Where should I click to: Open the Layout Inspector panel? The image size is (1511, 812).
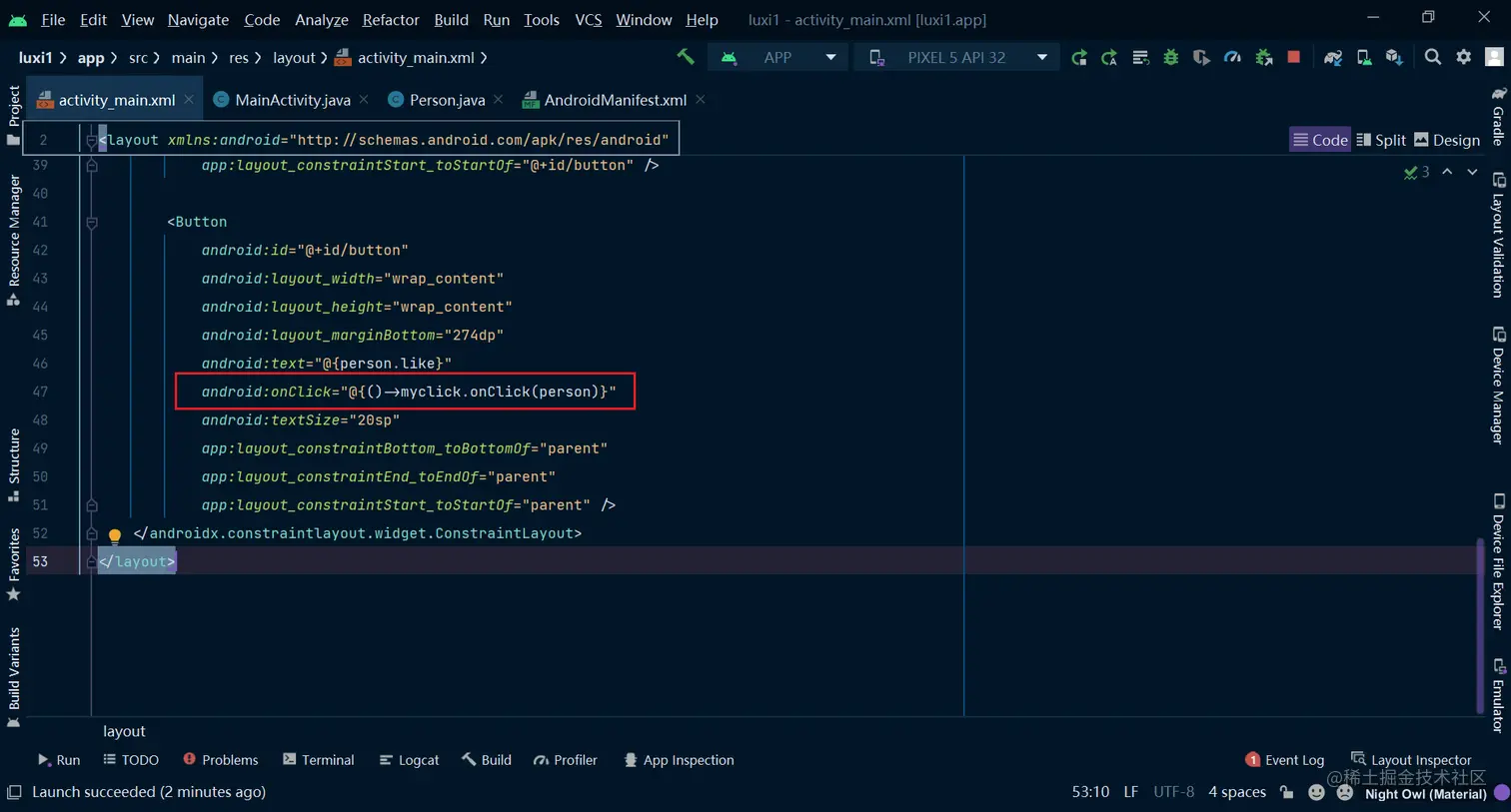click(x=1411, y=760)
